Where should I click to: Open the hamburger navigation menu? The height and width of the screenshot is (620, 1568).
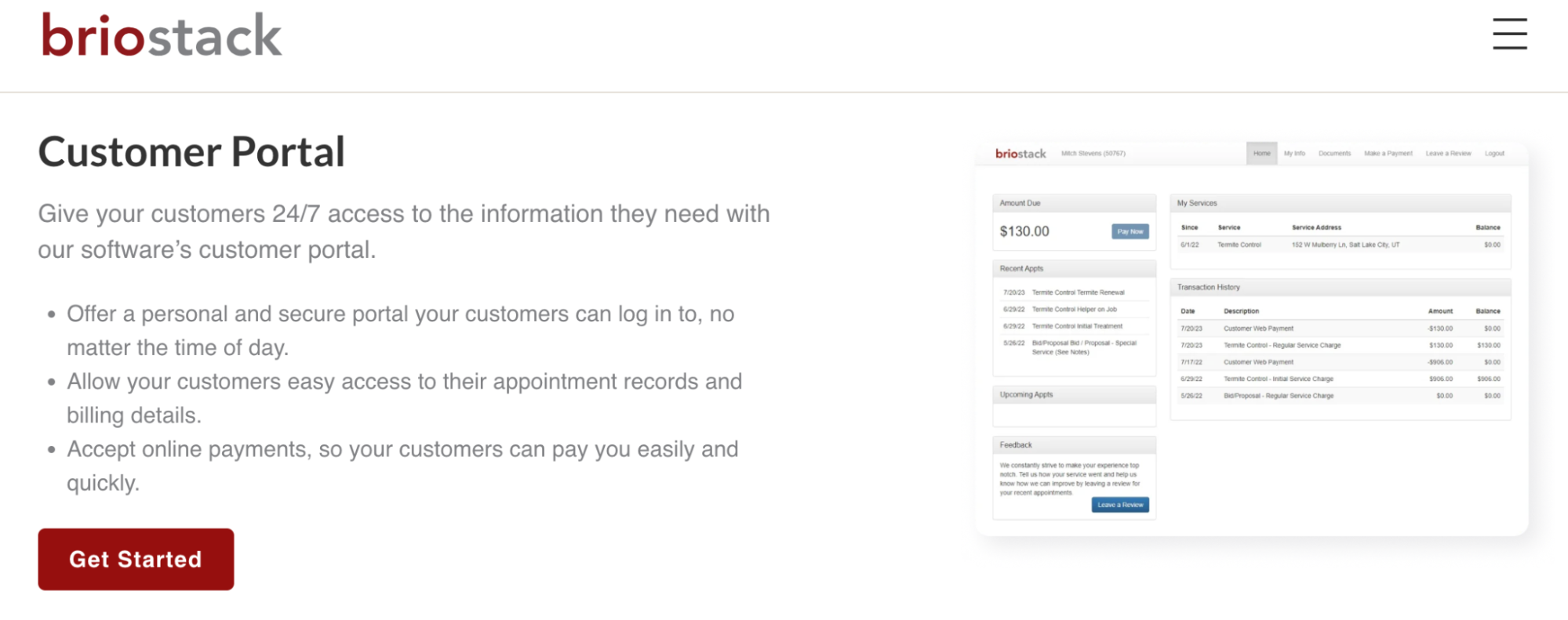(1509, 34)
